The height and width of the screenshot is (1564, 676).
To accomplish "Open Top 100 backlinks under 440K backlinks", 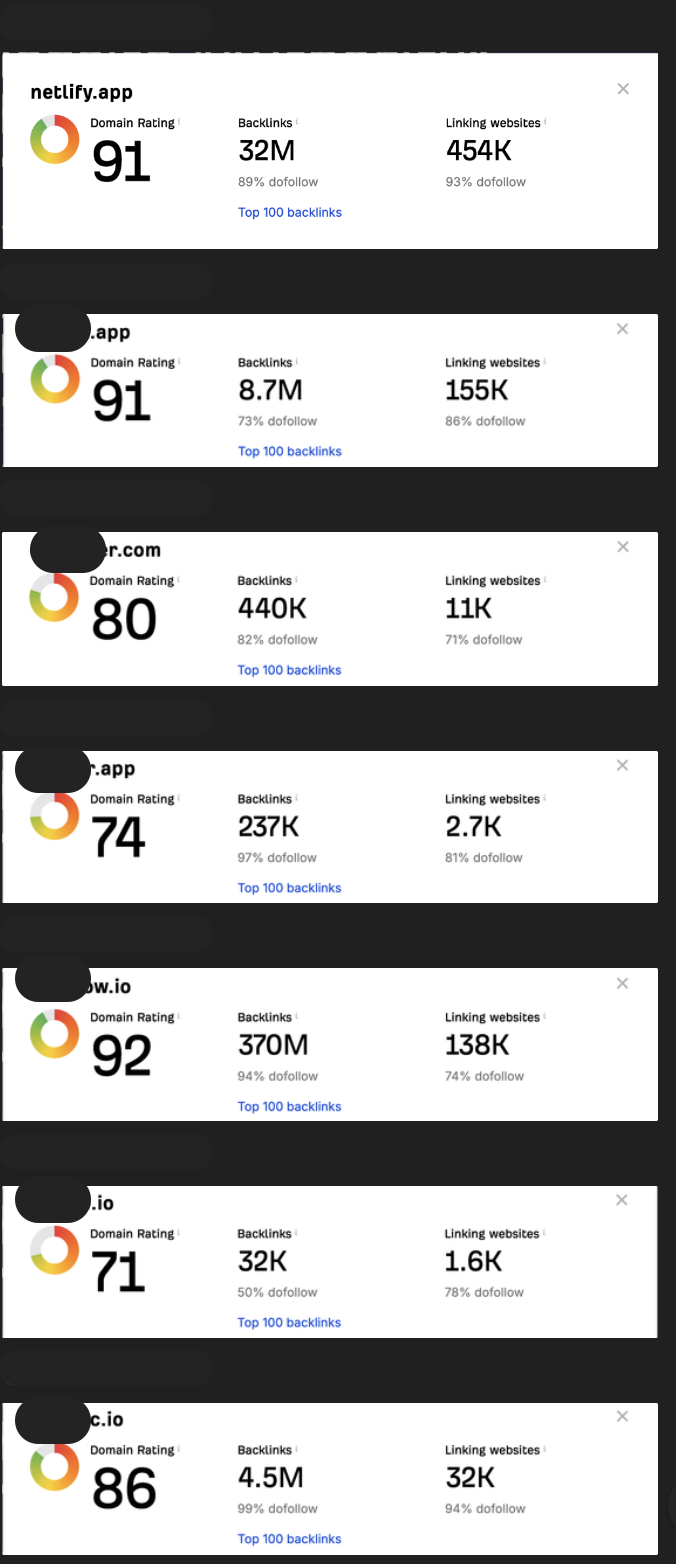I will (x=290, y=670).
